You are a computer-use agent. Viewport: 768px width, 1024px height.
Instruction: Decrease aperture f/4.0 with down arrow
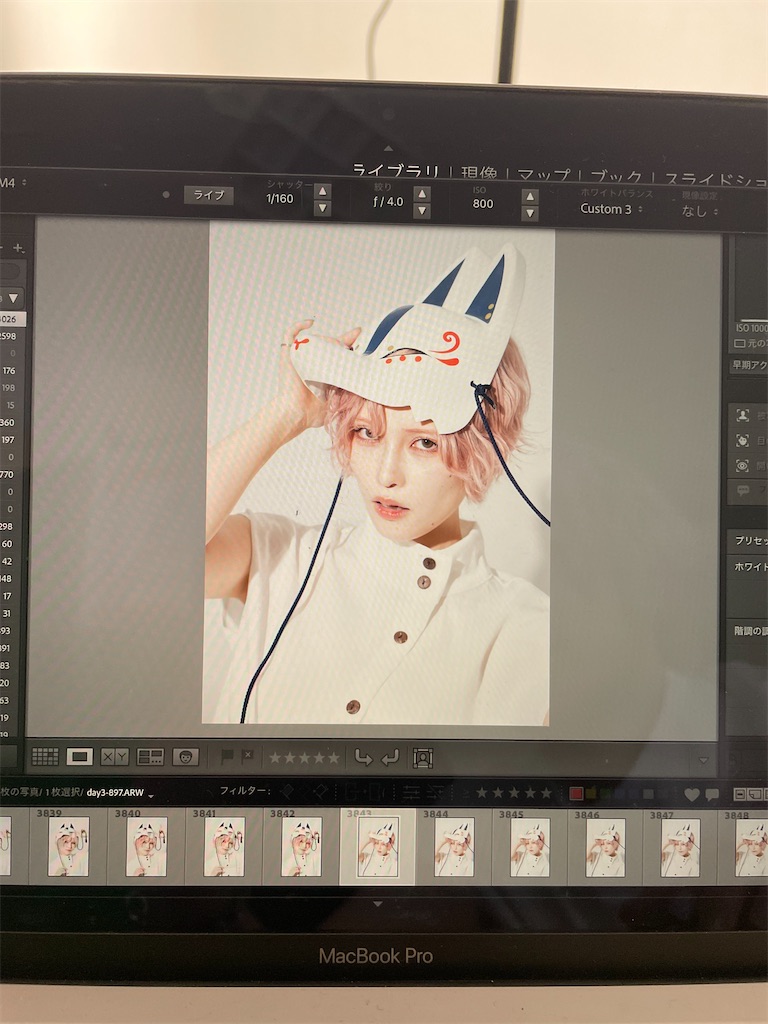click(x=422, y=210)
